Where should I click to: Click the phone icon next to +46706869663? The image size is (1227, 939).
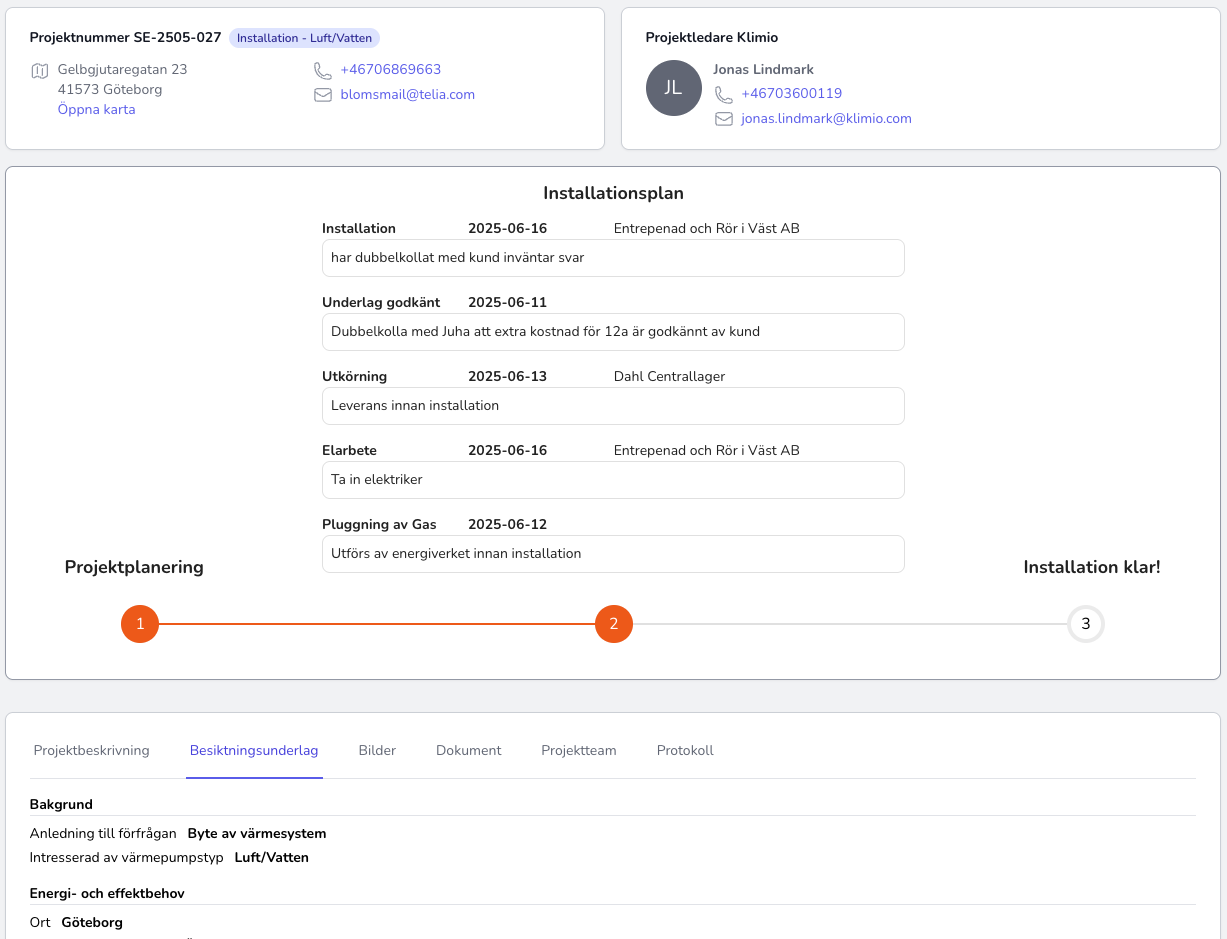[x=322, y=71]
